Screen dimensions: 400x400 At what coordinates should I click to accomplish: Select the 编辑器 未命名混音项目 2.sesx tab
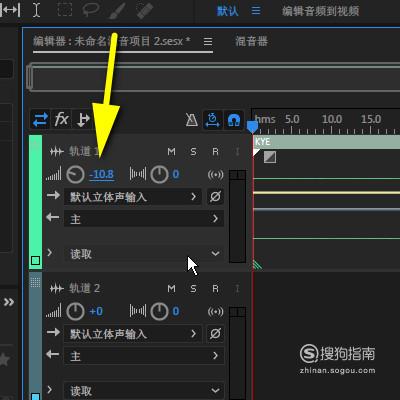112,41
